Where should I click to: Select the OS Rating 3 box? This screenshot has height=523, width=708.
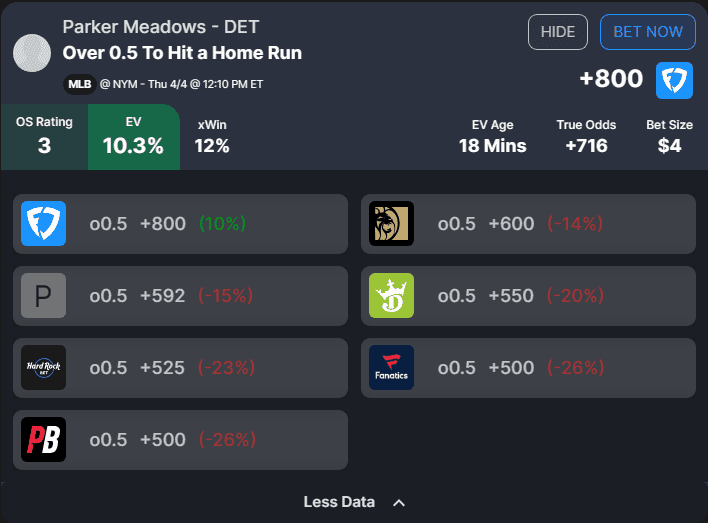[x=44, y=136]
